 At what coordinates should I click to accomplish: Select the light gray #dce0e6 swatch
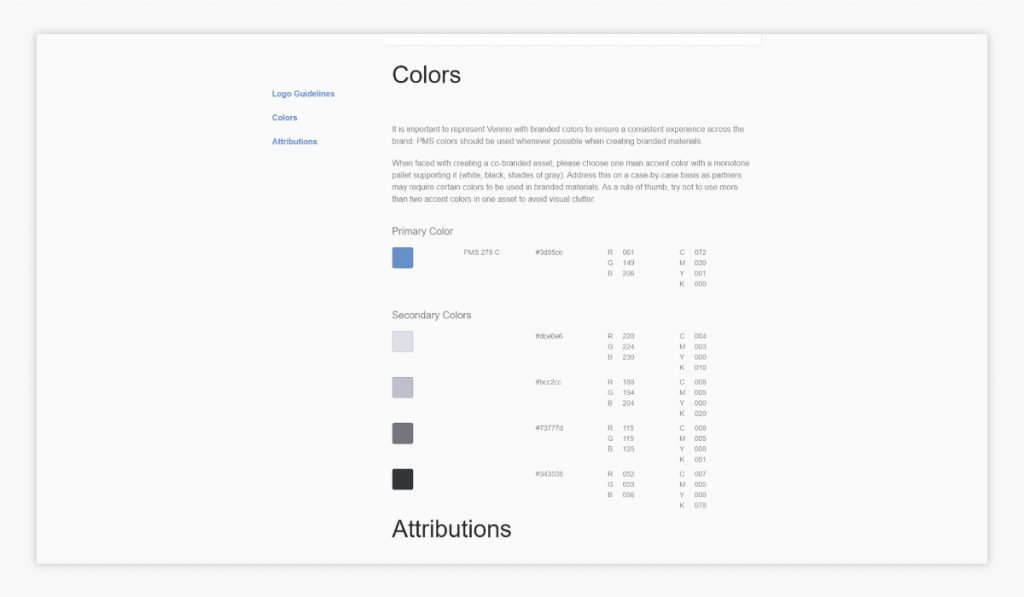point(402,341)
